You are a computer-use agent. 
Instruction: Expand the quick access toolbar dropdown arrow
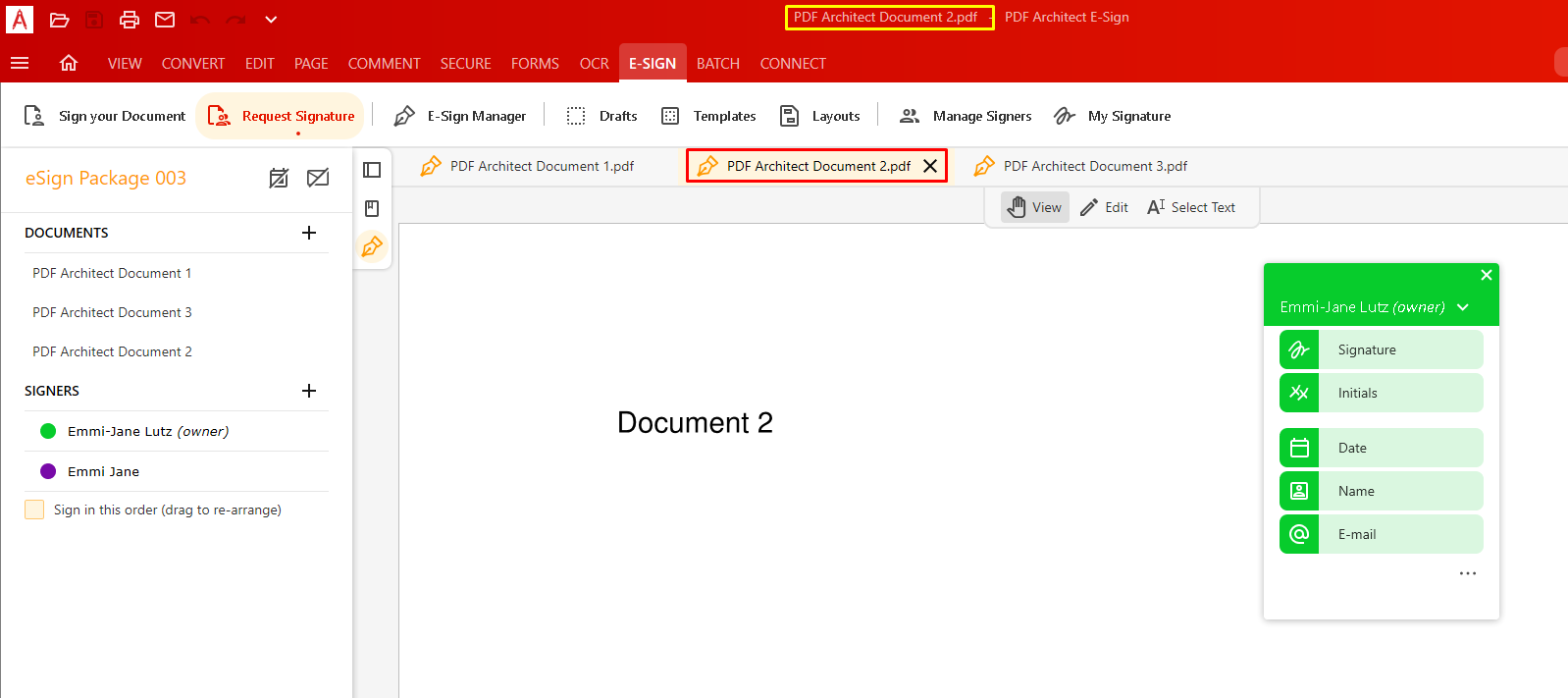(271, 20)
